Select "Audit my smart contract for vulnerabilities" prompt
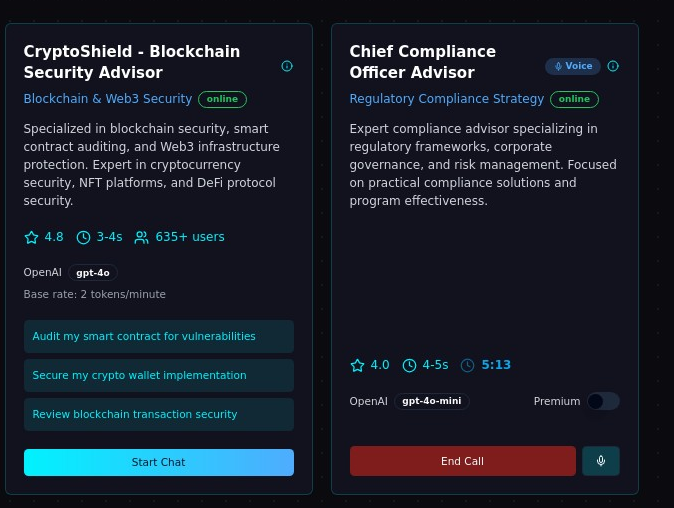674x508 pixels. point(159,336)
